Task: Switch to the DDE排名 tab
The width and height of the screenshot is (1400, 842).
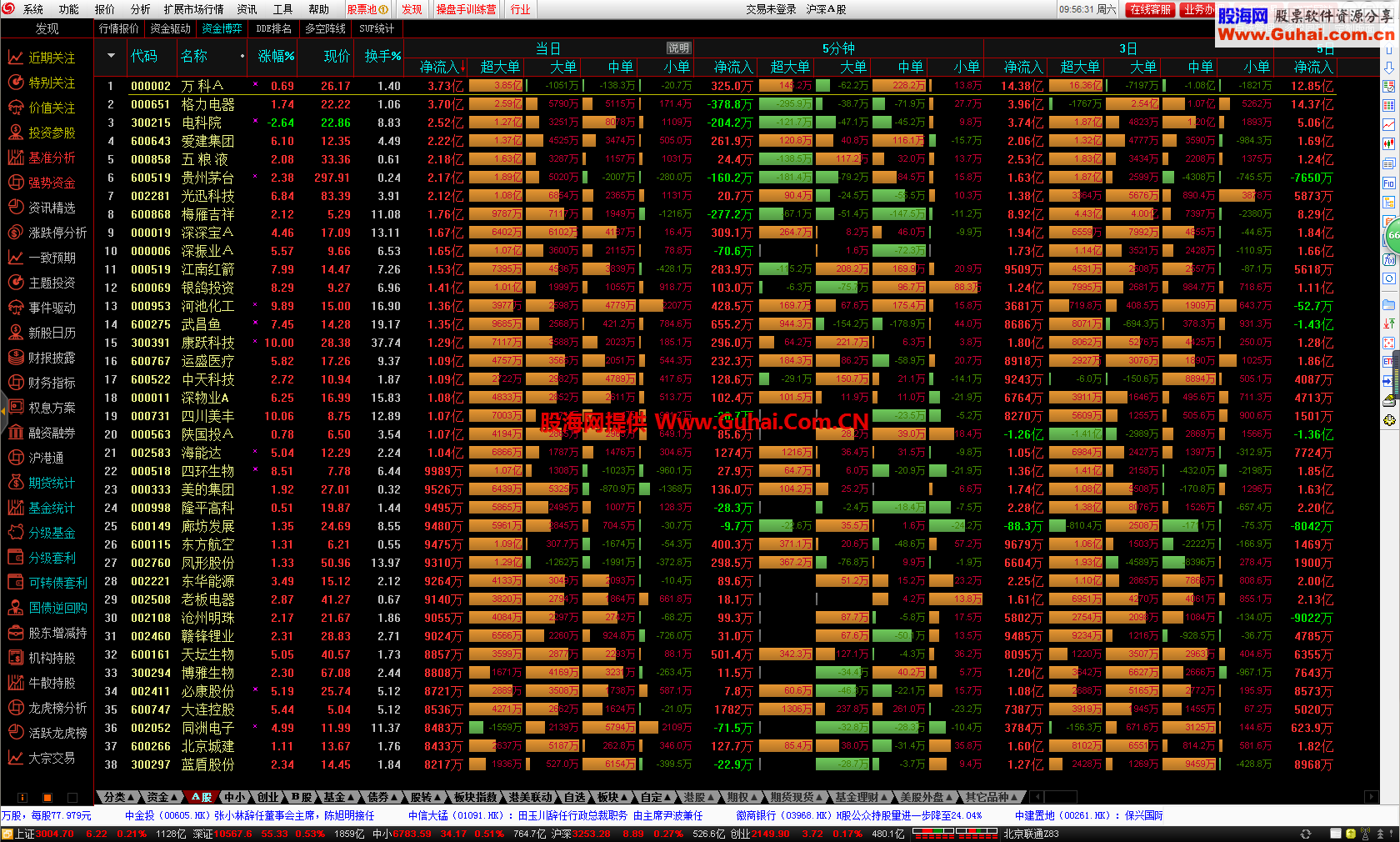Action: 273,28
